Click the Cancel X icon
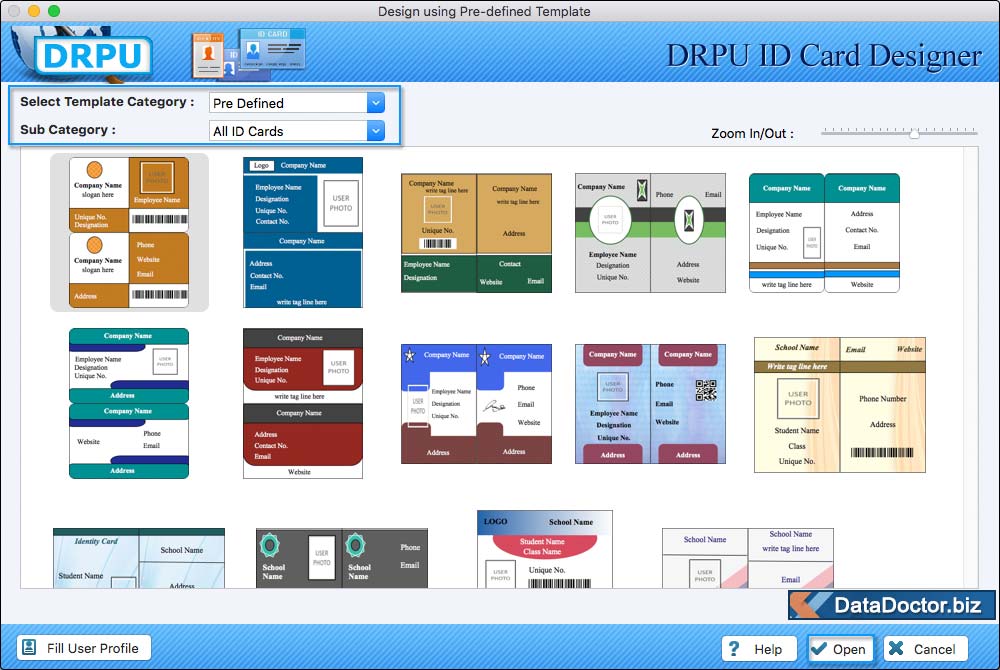 coord(896,648)
